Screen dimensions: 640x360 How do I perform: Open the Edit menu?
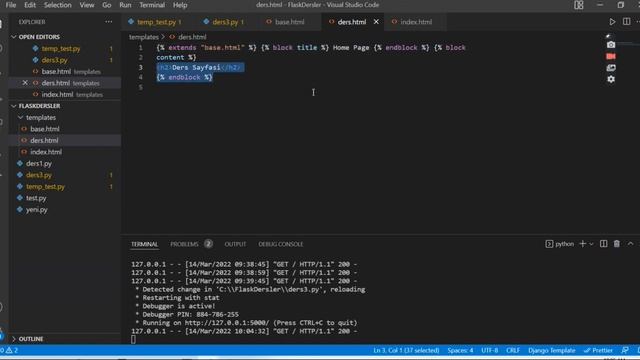click(x=30, y=5)
